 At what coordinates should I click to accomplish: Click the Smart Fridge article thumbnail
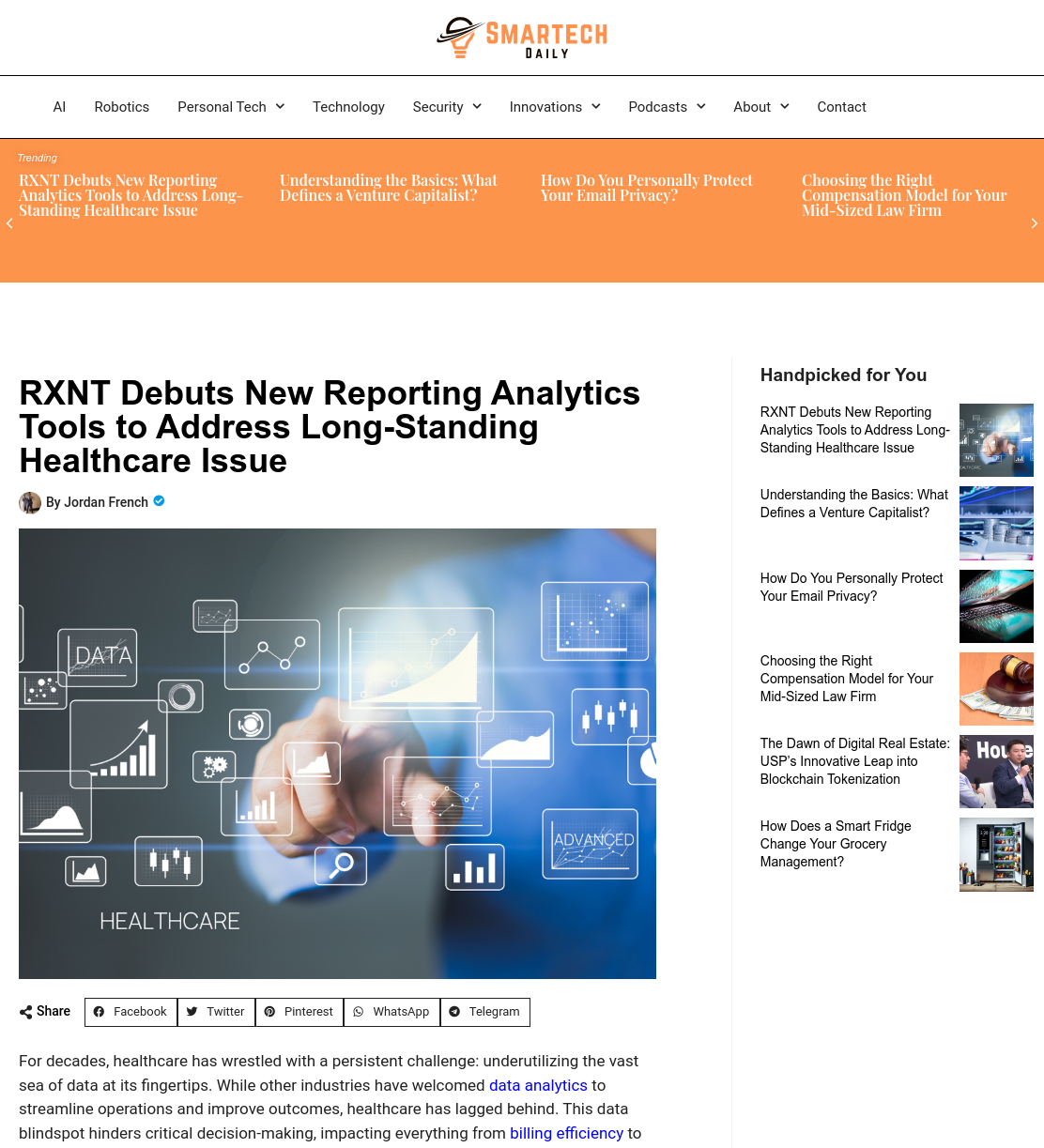(x=996, y=854)
